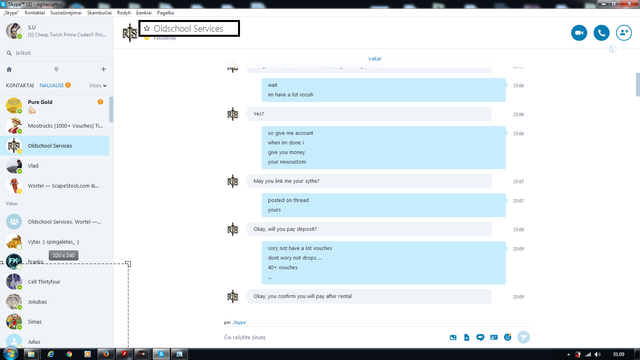The image size is (640, 360).
Task: Open the send-via 'Skype' selector link
Action: (239, 322)
